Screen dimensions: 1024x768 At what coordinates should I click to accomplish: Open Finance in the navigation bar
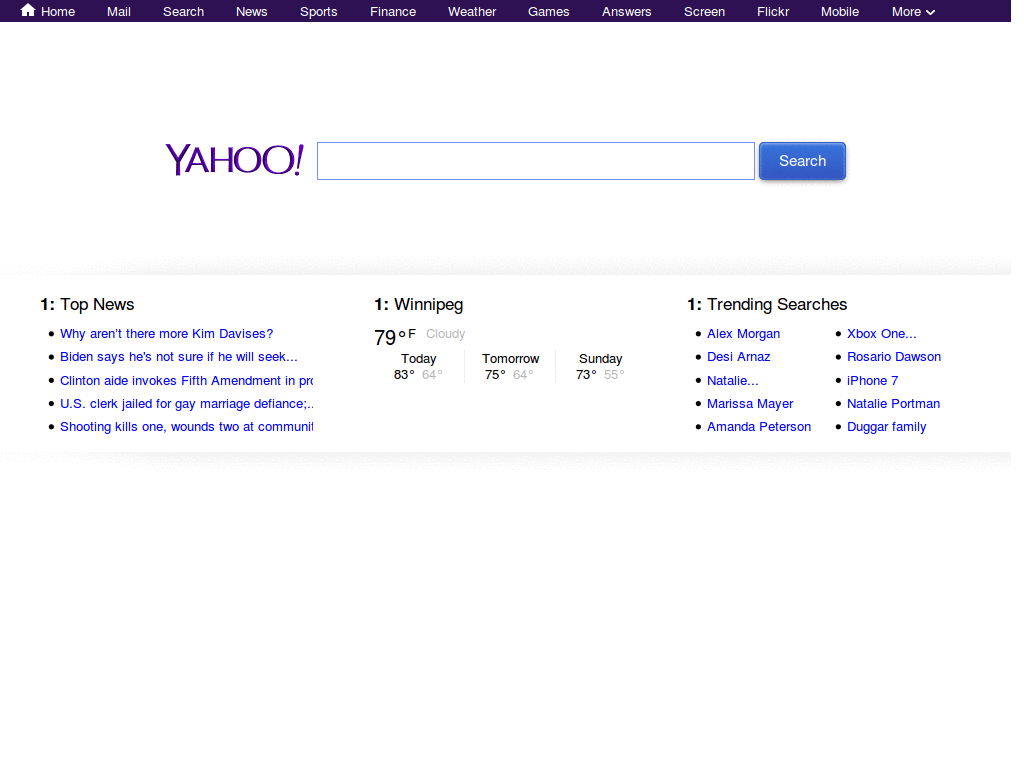tap(393, 12)
